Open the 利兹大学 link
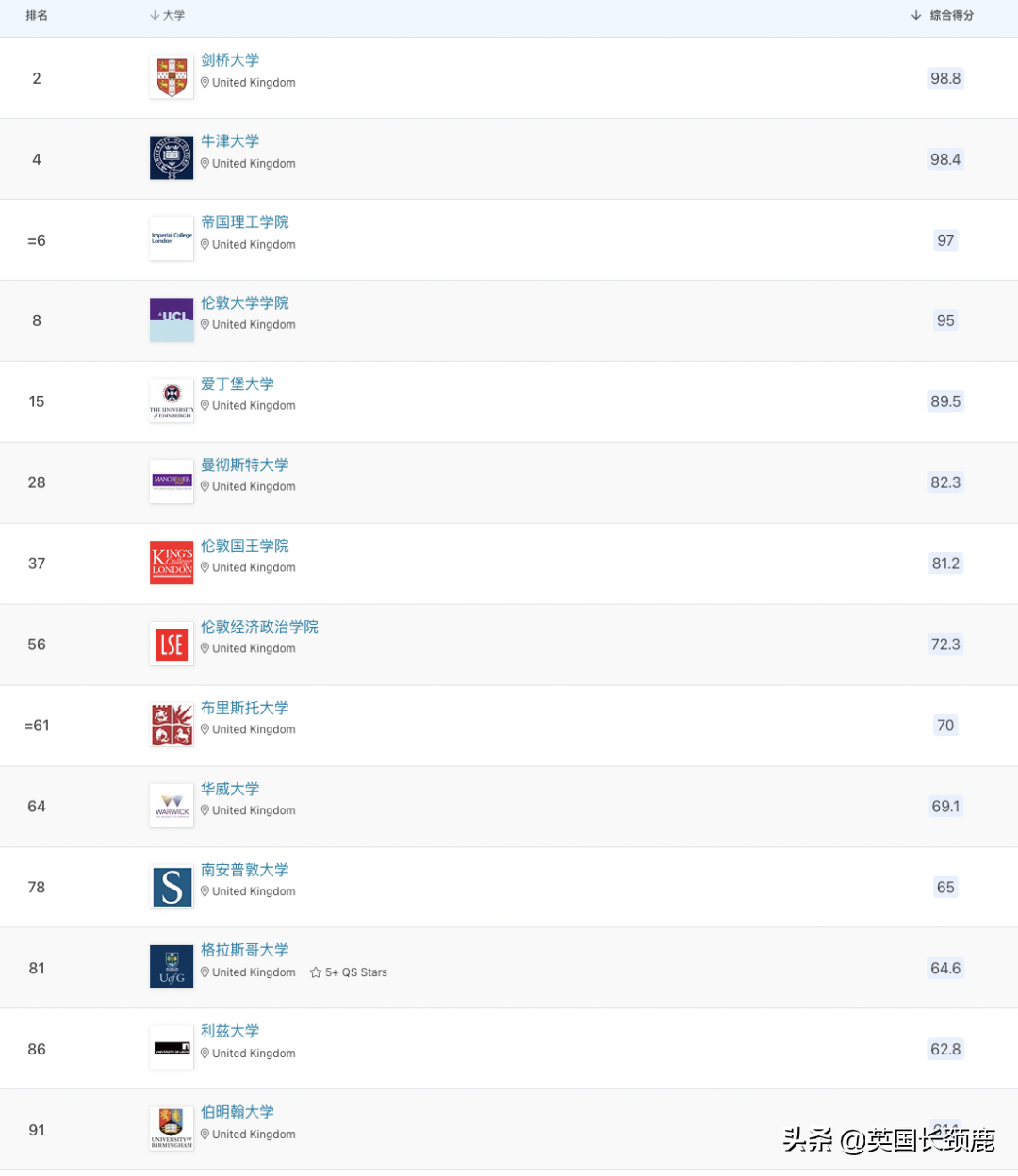This screenshot has height=1176, width=1018. 230,1031
